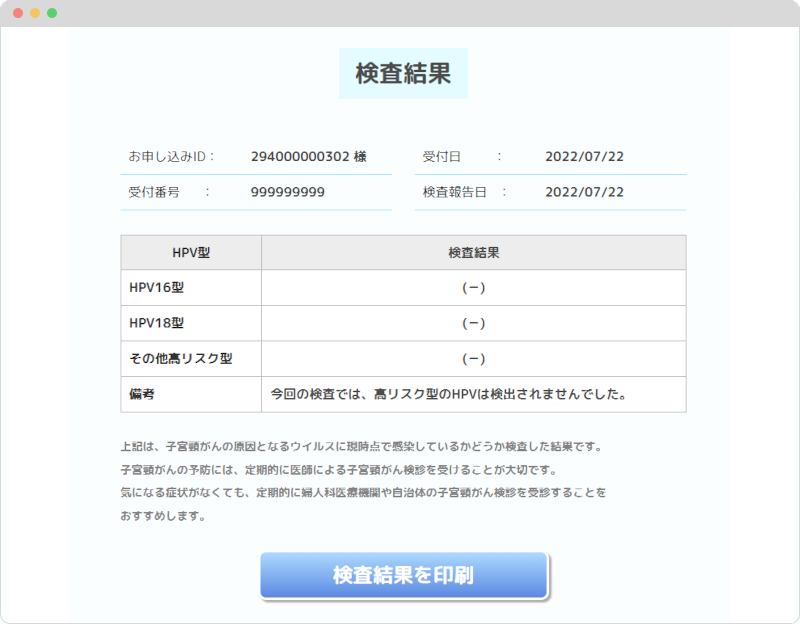This screenshot has height=624, width=800.
Task: Click the その他高リスク型 row label
Action: pos(181,358)
